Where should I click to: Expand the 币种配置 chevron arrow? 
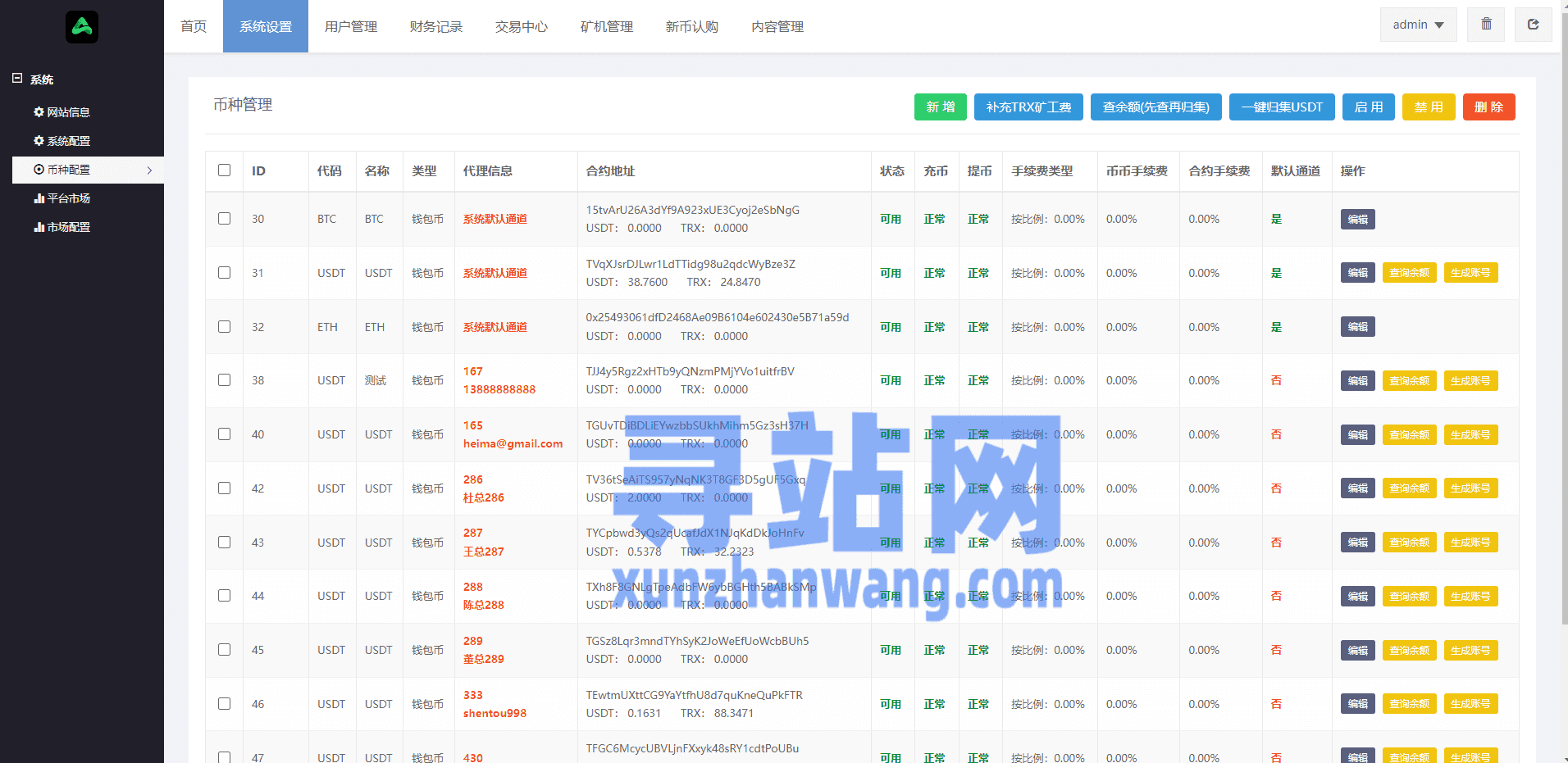click(149, 170)
